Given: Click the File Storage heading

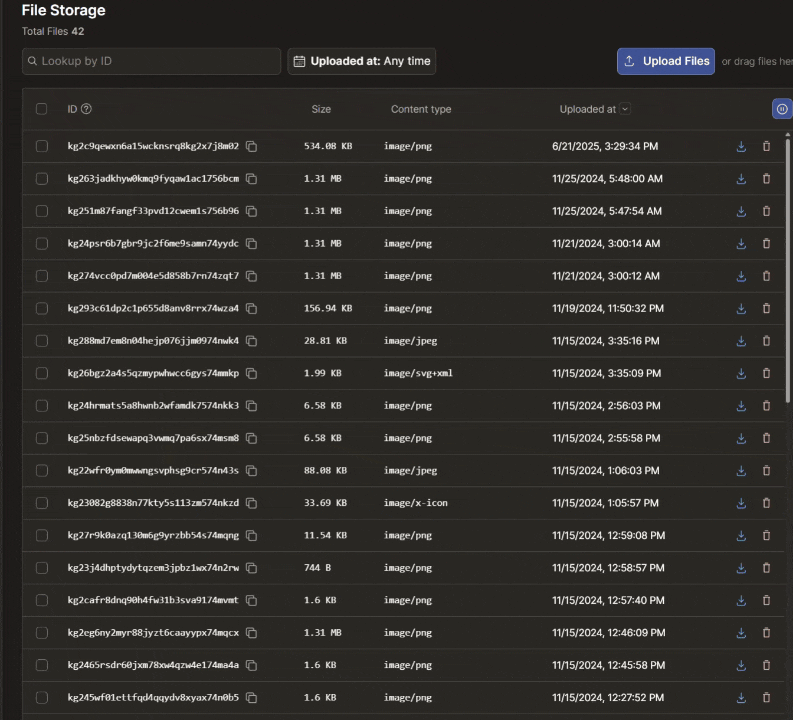Looking at the screenshot, I should tap(63, 10).
